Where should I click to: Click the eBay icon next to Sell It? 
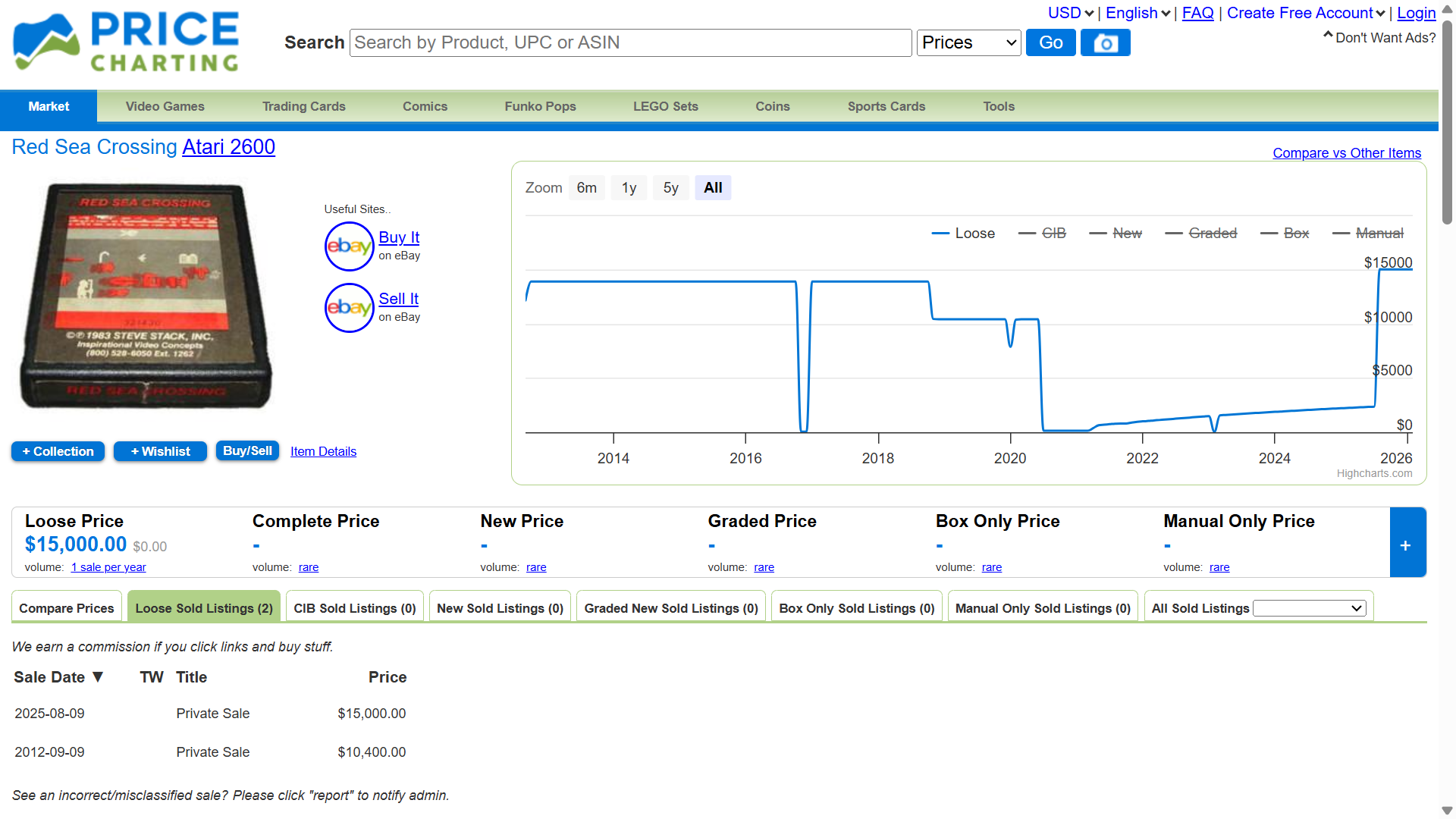pos(349,308)
